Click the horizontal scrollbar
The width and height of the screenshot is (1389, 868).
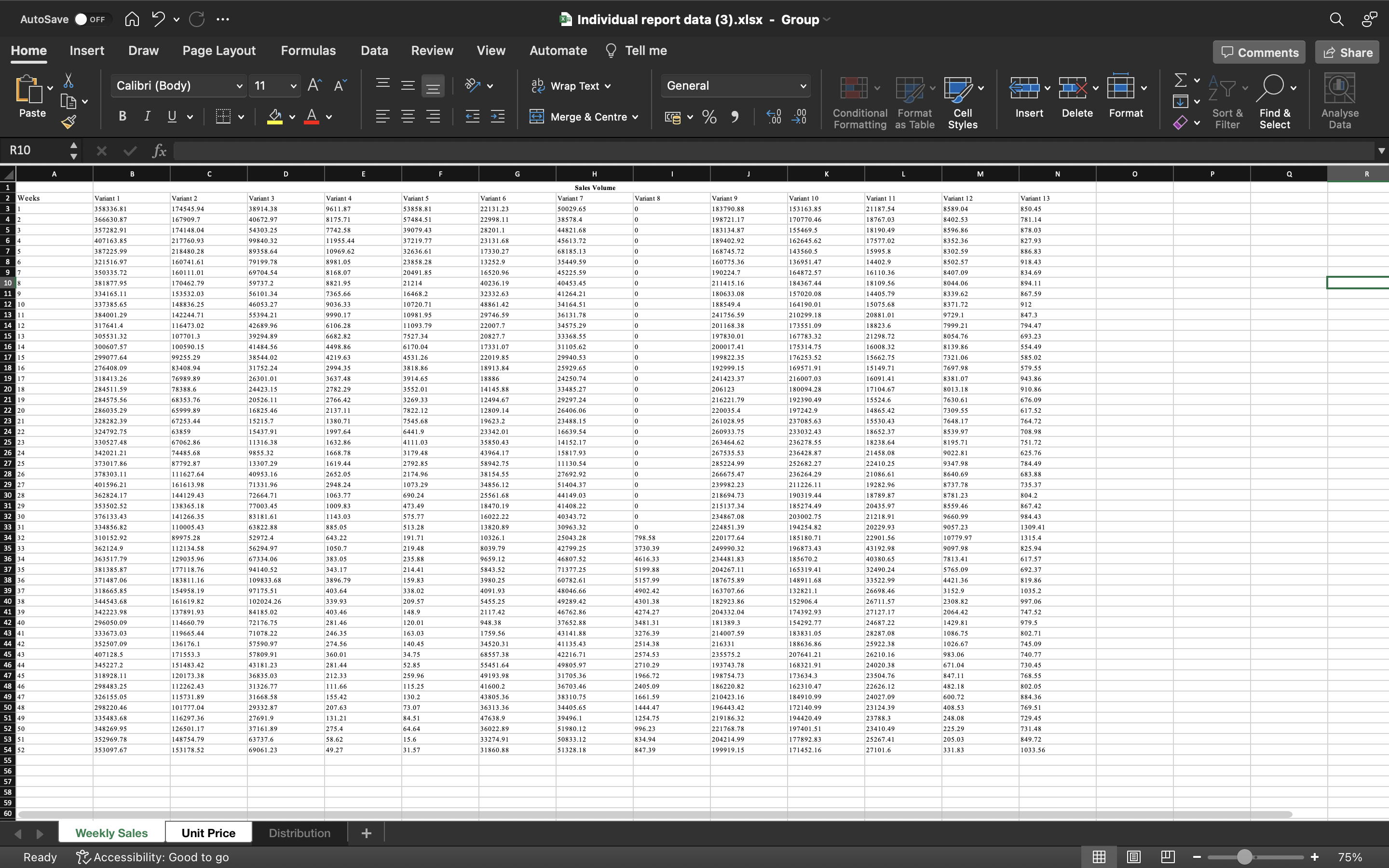[x=655, y=814]
